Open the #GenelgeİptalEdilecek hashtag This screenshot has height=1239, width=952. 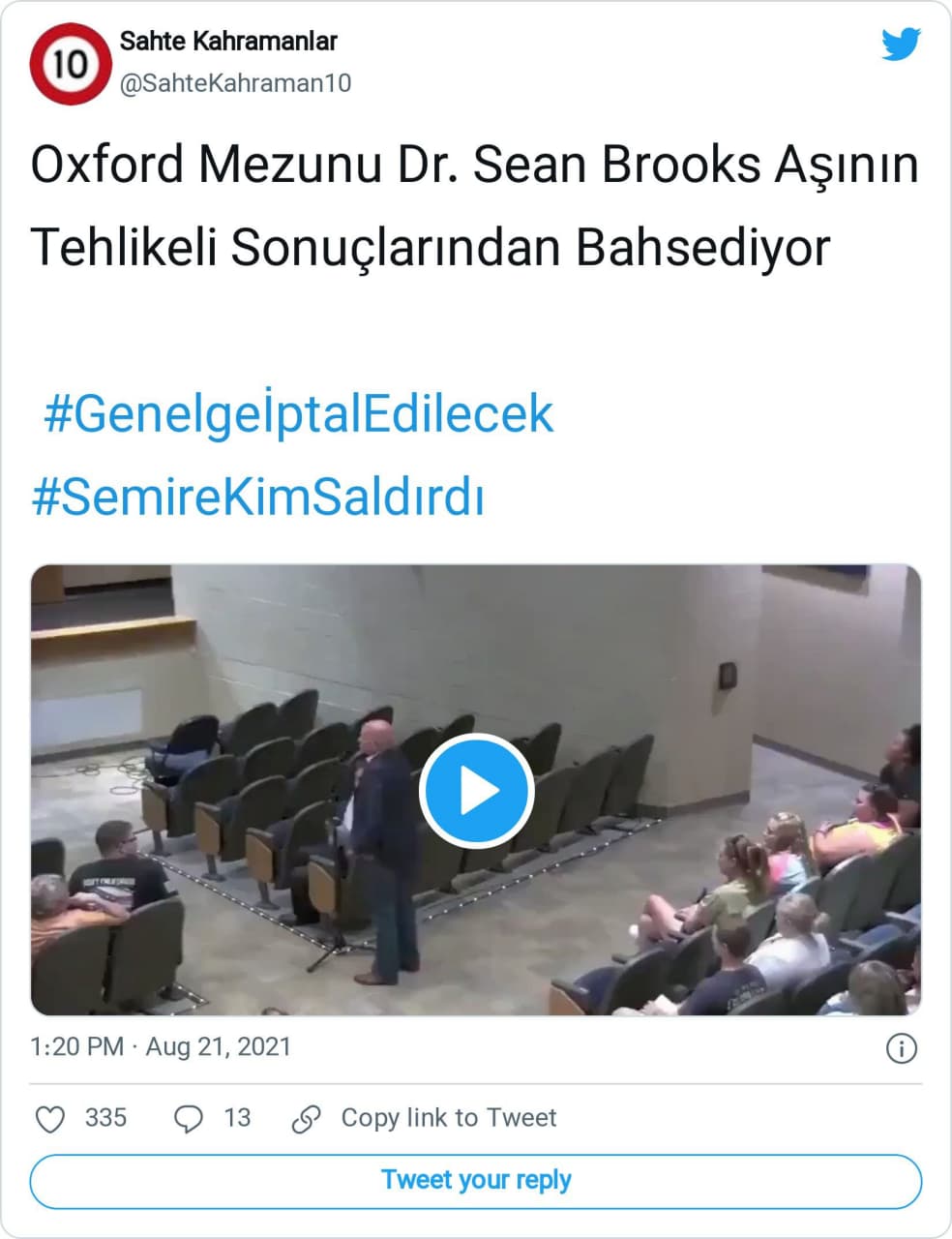pos(298,414)
